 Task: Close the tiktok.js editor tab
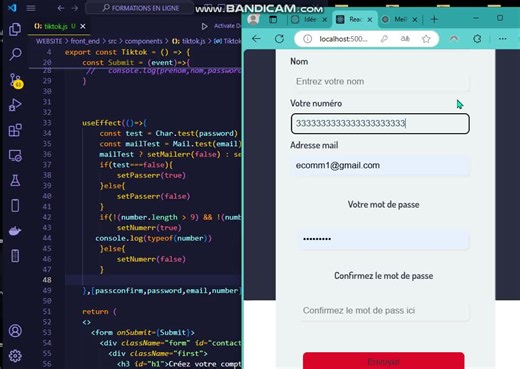point(83,26)
